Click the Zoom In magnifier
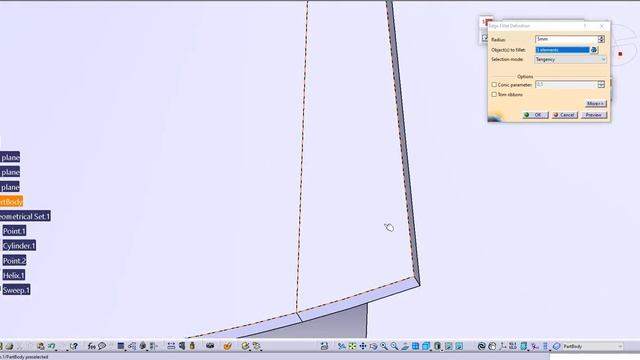This screenshot has width=640, height=360. 384,346
